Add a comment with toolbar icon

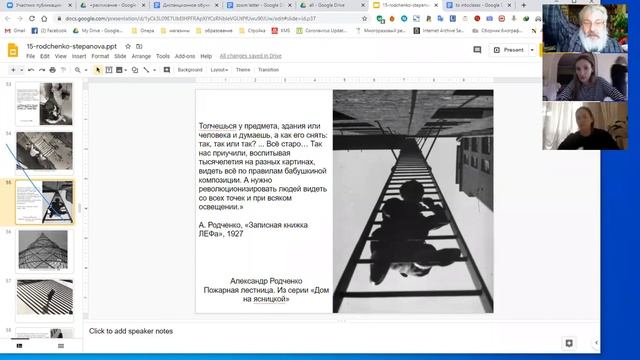(x=167, y=70)
